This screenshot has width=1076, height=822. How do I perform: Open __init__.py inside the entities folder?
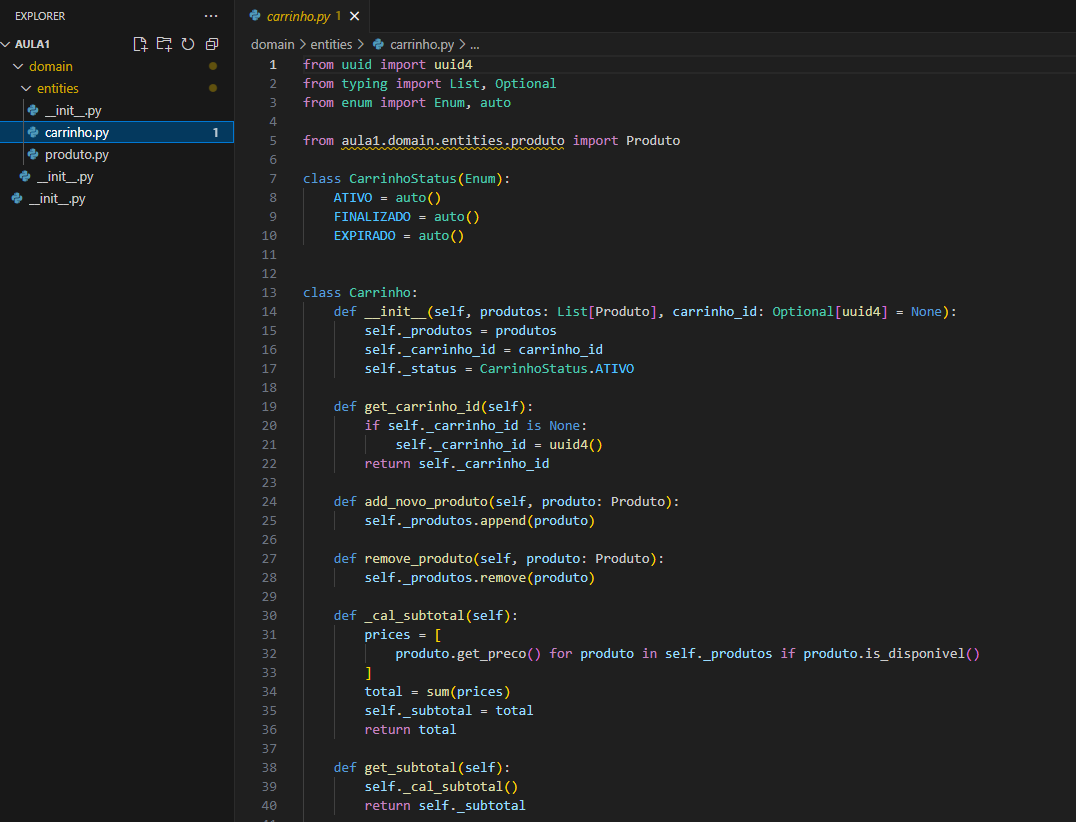[x=73, y=110]
